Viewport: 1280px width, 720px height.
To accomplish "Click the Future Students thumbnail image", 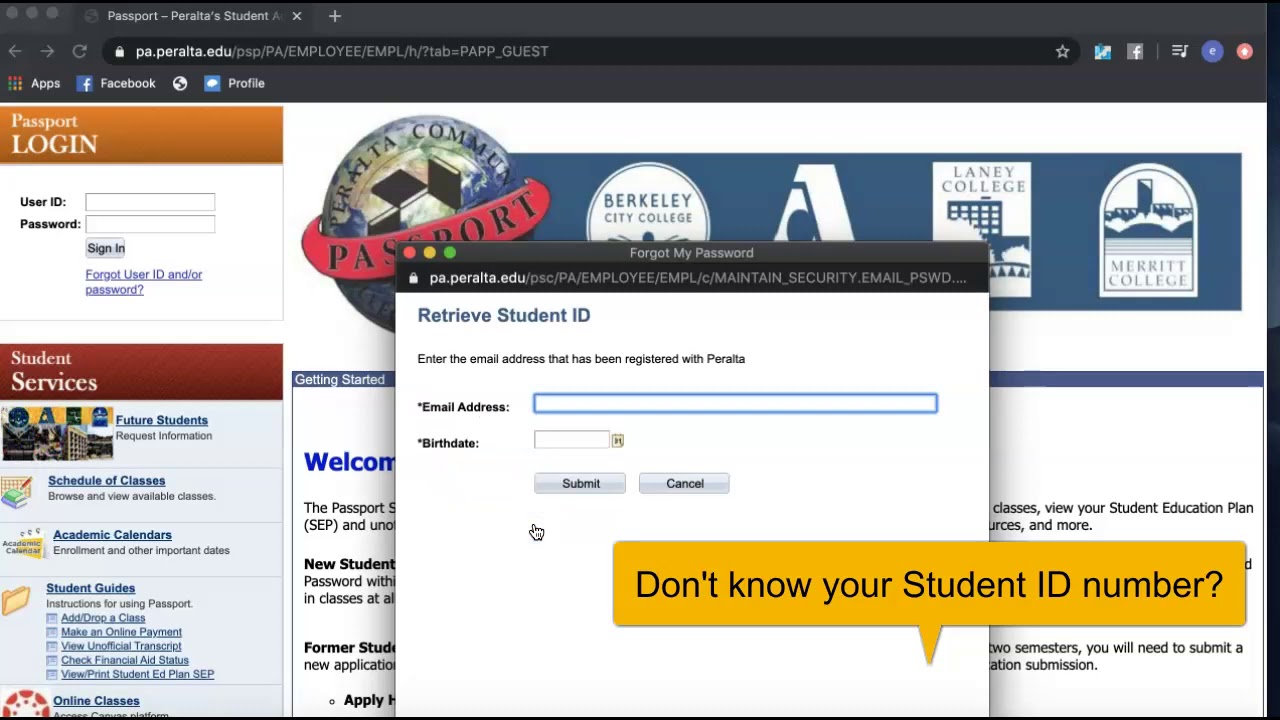I will pos(57,433).
